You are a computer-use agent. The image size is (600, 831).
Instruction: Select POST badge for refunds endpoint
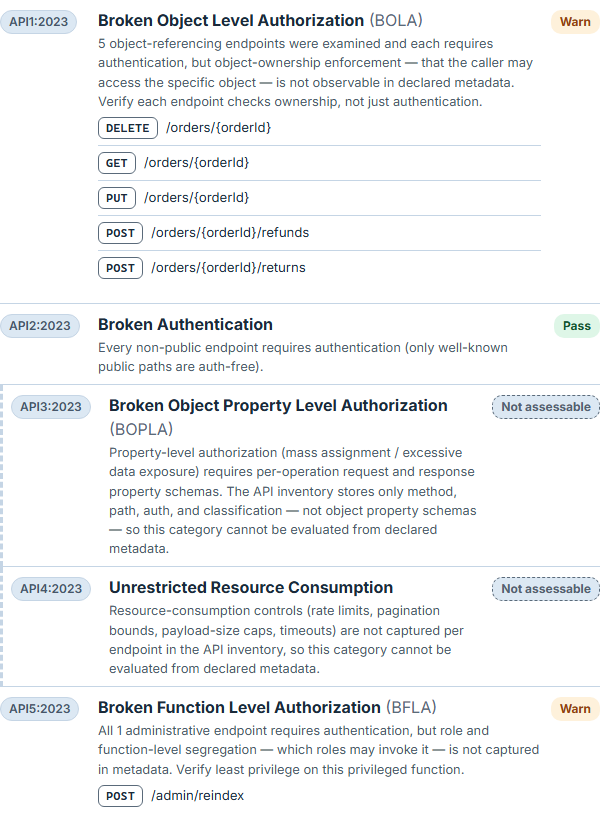(x=120, y=233)
